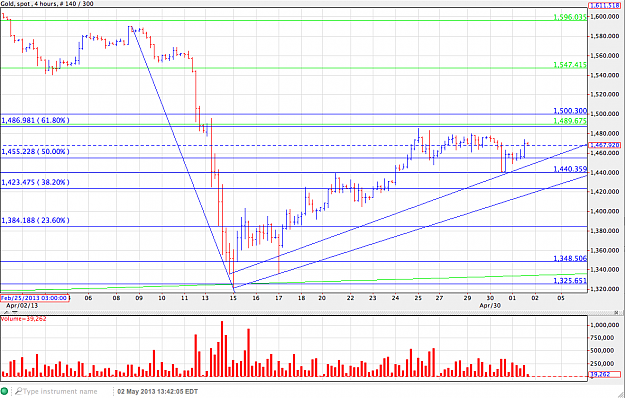The height and width of the screenshot is (398, 625).
Task: Select the 1,384.188 (23.60%) Fibonacci label
Action: coord(35,220)
